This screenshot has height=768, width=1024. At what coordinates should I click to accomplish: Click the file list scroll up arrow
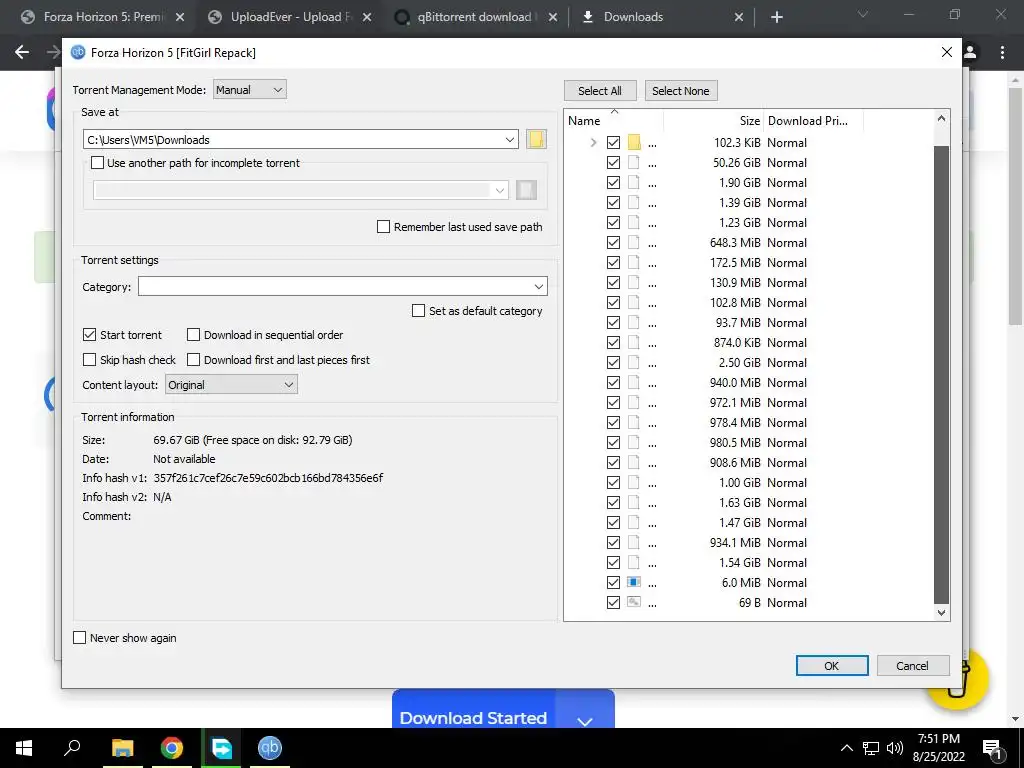point(941,118)
